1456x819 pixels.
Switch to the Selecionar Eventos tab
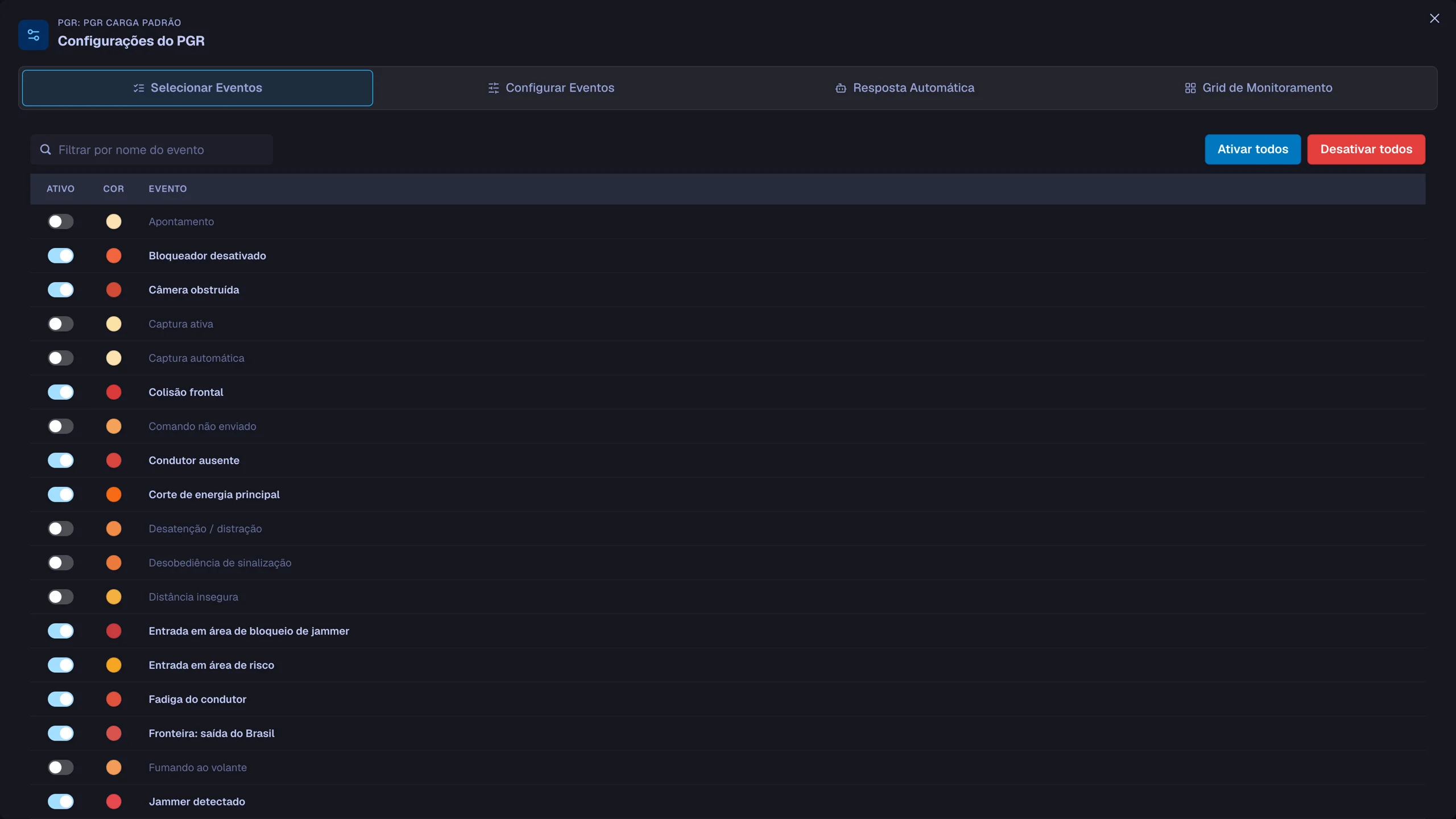click(x=197, y=88)
